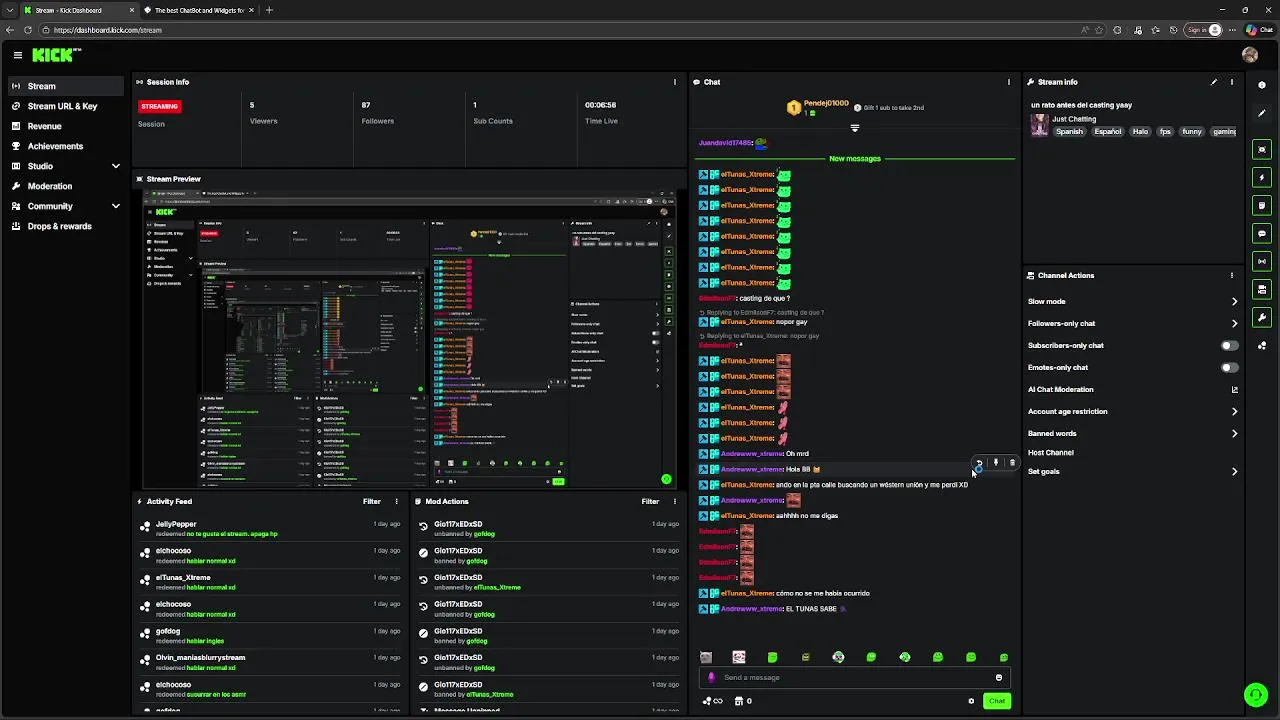Open Moderation page in sidebar
The height and width of the screenshot is (720, 1280).
(66, 186)
